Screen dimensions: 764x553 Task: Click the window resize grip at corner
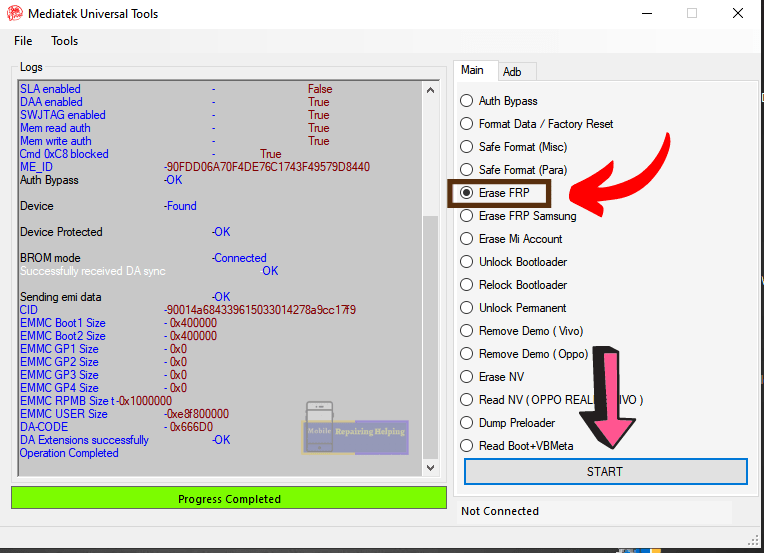click(x=754, y=539)
